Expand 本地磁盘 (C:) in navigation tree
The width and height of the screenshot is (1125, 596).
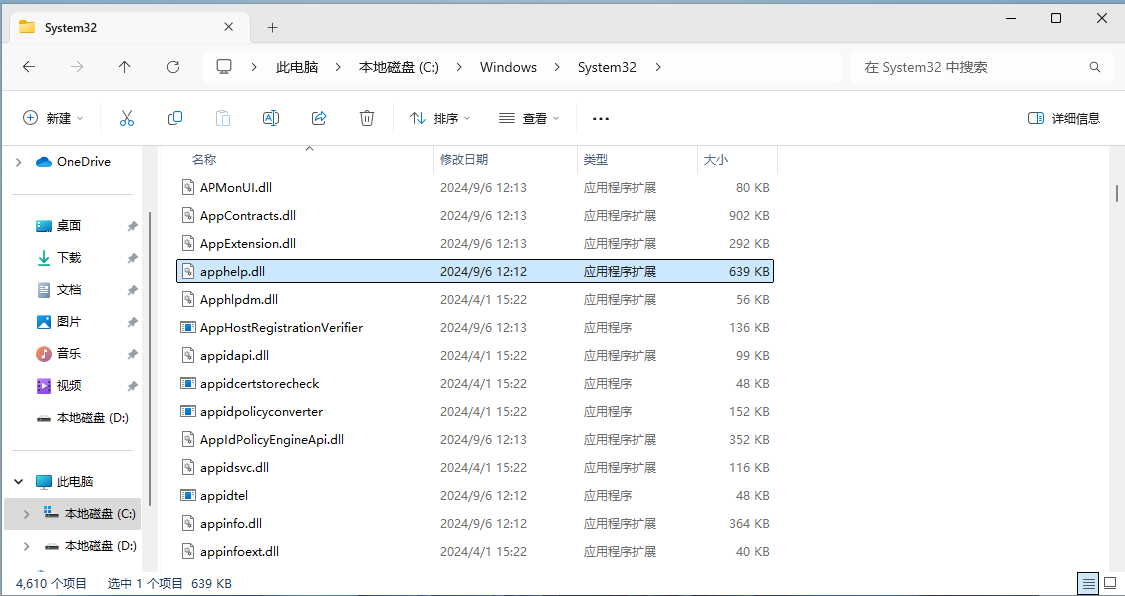pyautogui.click(x=27, y=514)
